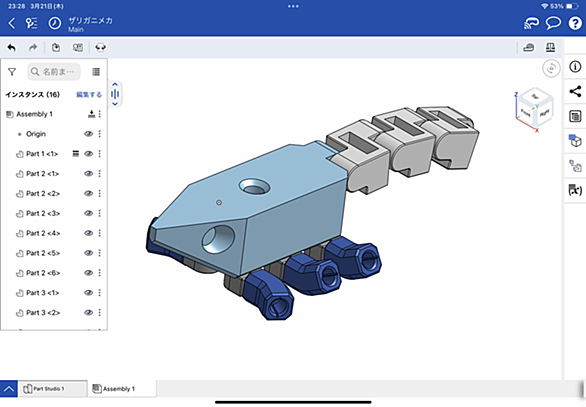Switch to the Part Studio 1 tab
The width and height of the screenshot is (586, 407).
click(x=53, y=389)
